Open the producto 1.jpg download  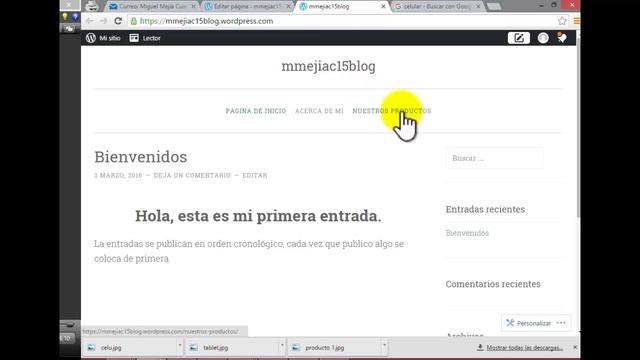(335, 348)
